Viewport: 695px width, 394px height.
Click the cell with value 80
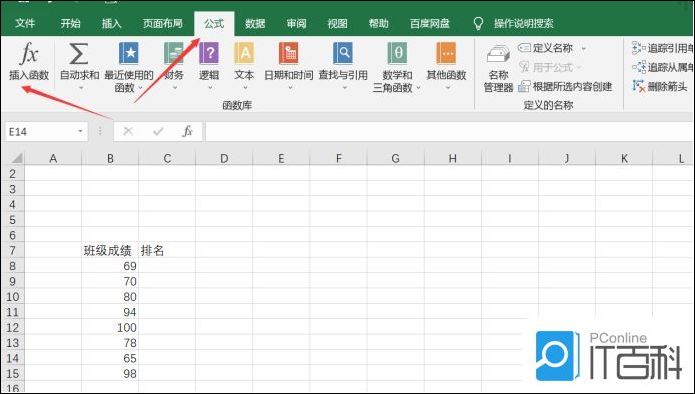coord(110,297)
